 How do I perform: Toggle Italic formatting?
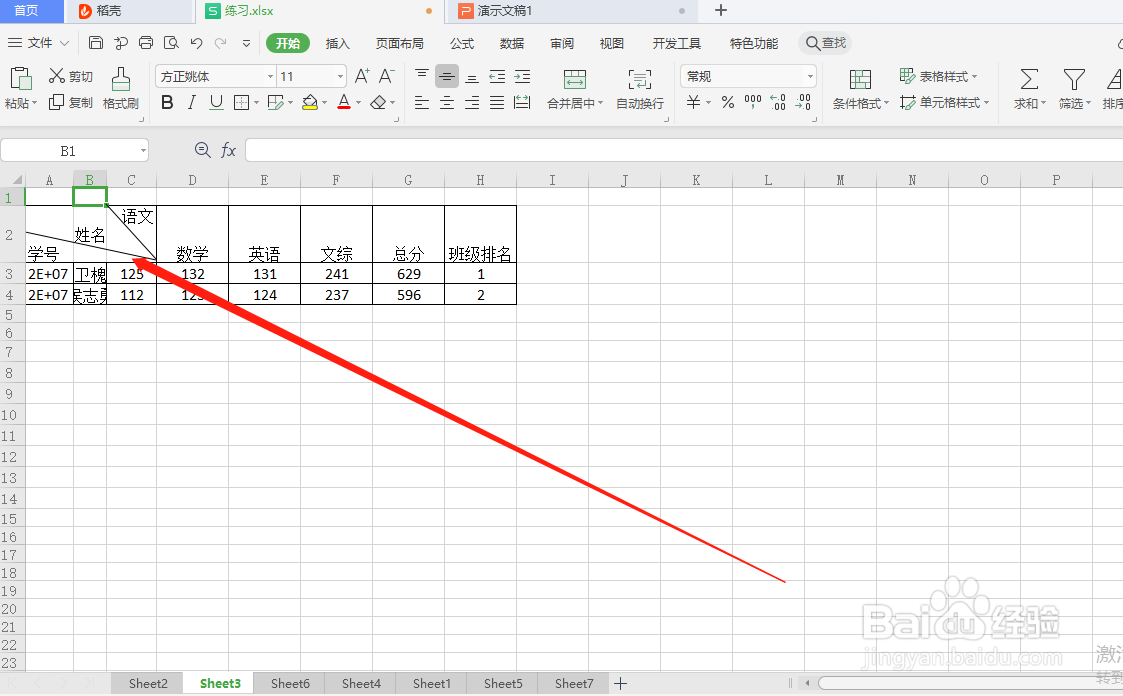tap(191, 102)
